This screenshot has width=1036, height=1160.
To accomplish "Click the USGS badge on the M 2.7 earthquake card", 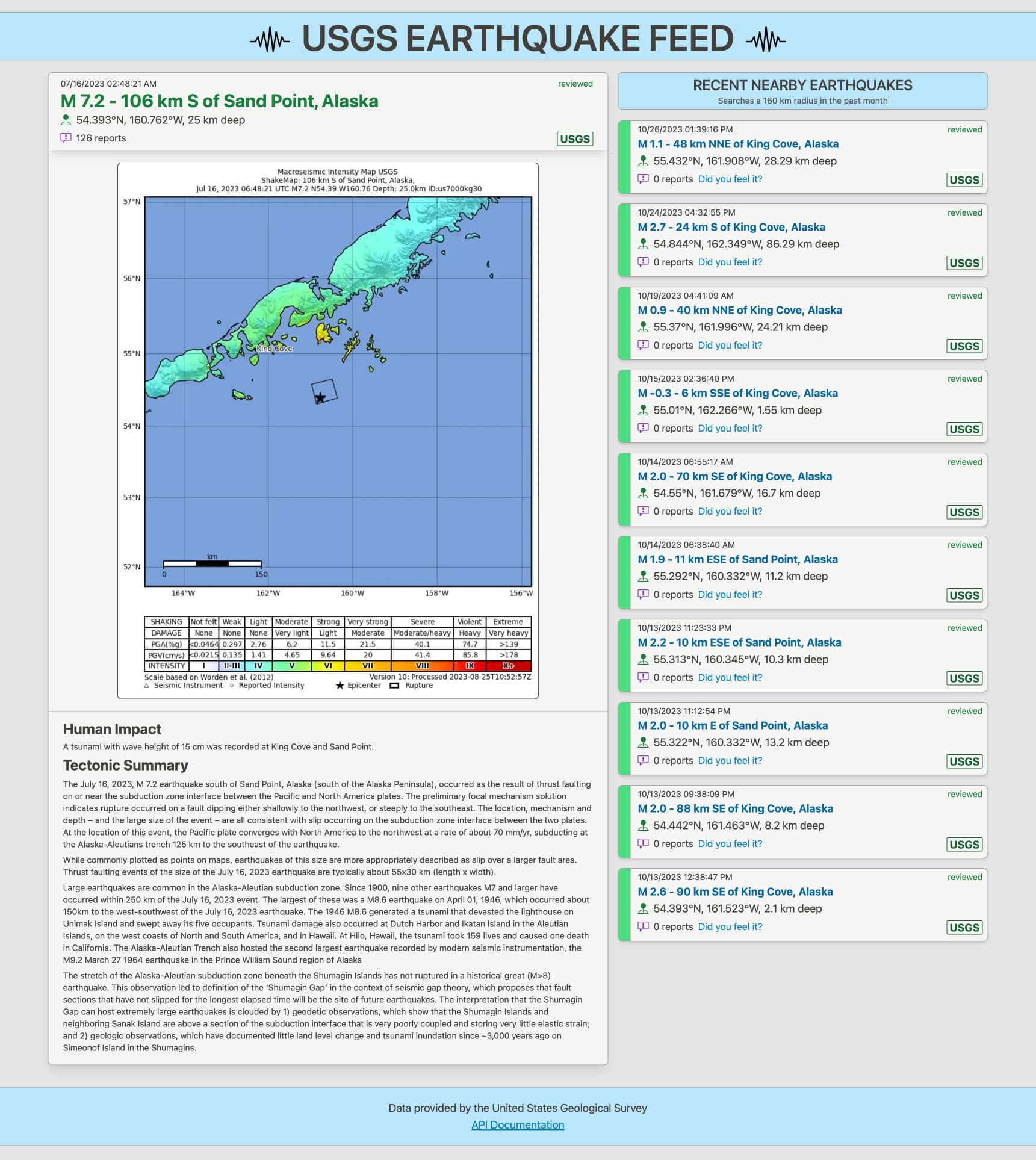I will tap(964, 263).
